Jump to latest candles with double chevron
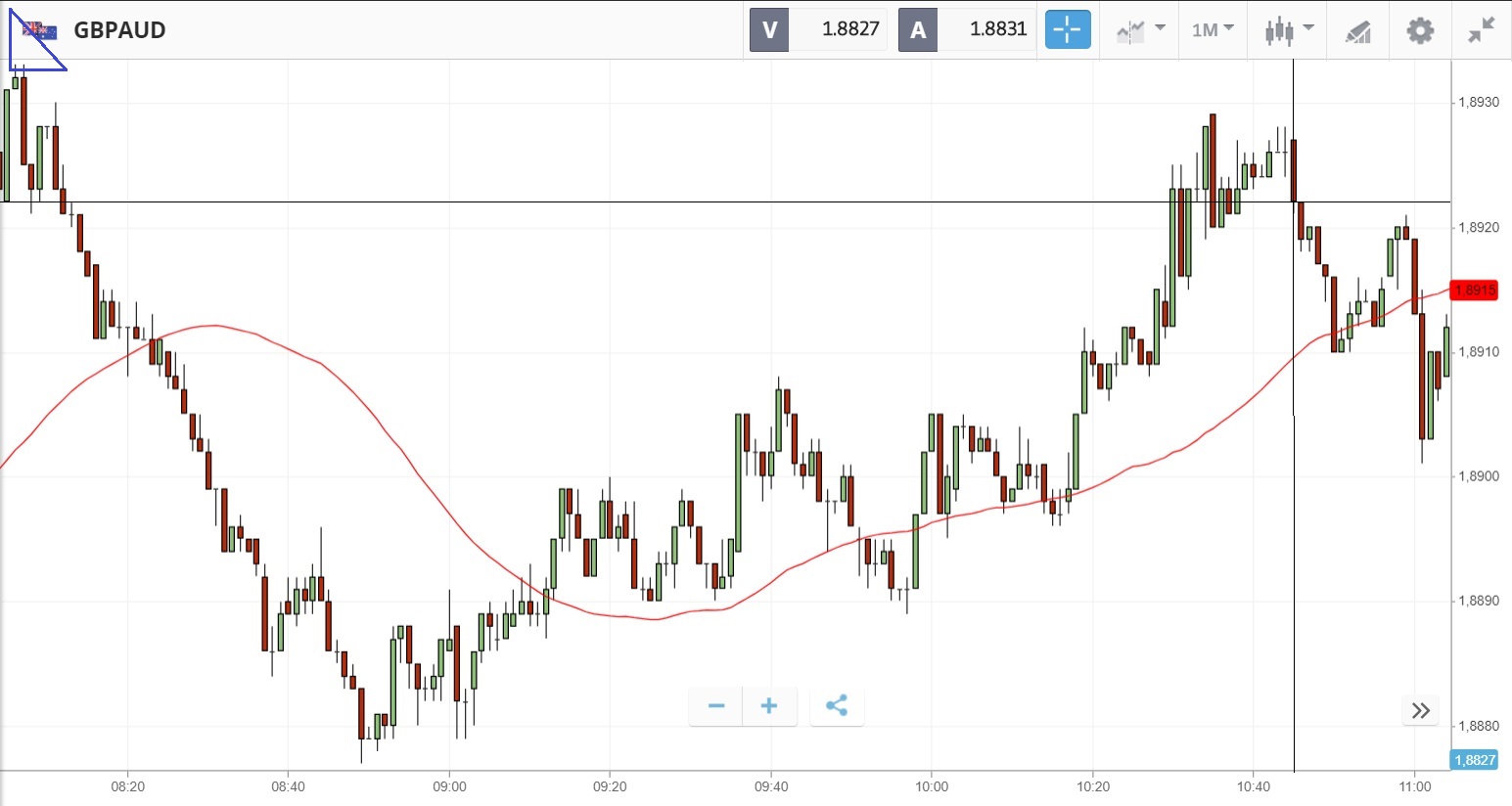 tap(1421, 710)
